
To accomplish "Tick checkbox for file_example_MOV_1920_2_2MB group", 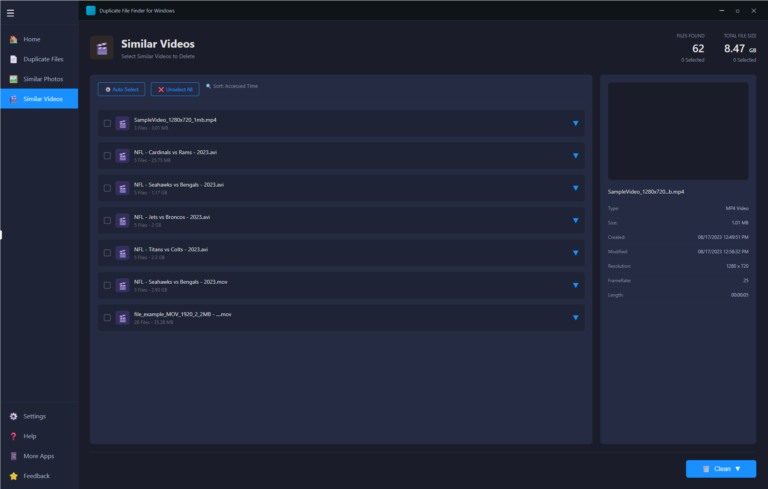I will 107,318.
